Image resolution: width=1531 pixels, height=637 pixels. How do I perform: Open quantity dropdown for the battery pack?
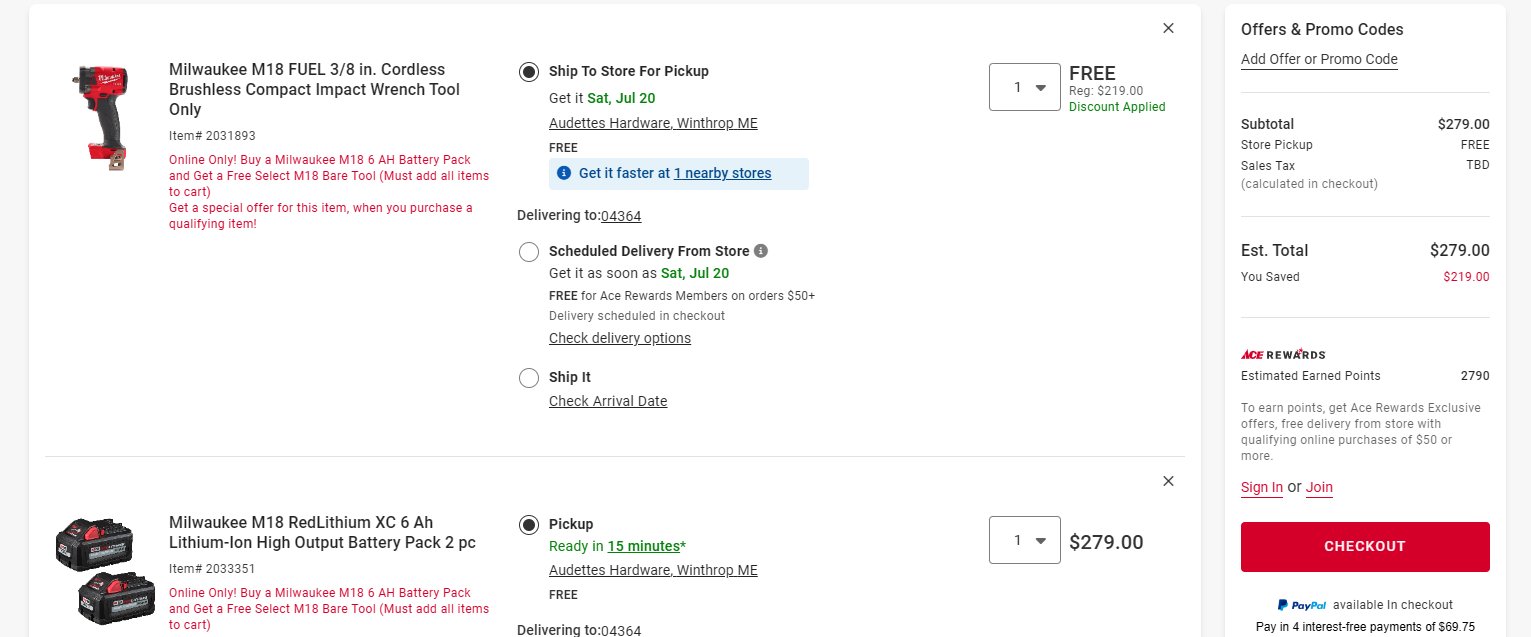coord(1025,540)
